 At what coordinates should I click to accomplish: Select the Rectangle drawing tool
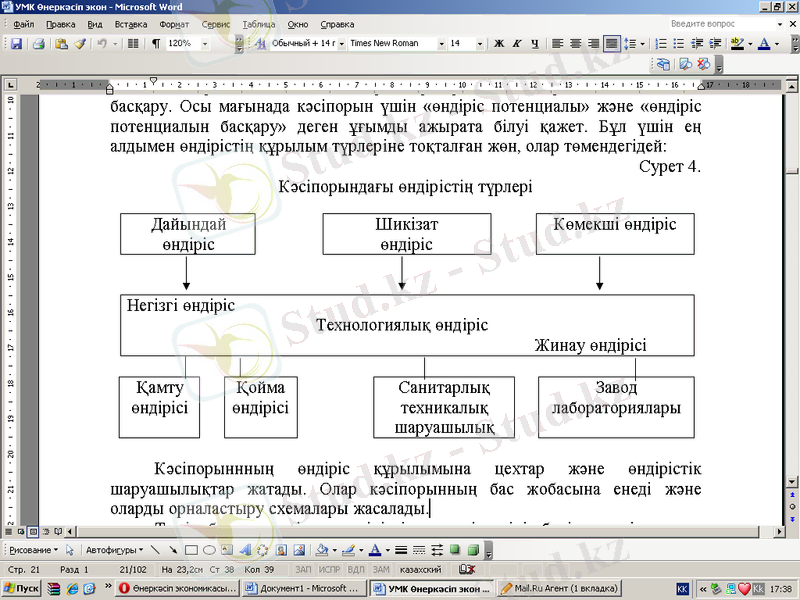point(191,550)
